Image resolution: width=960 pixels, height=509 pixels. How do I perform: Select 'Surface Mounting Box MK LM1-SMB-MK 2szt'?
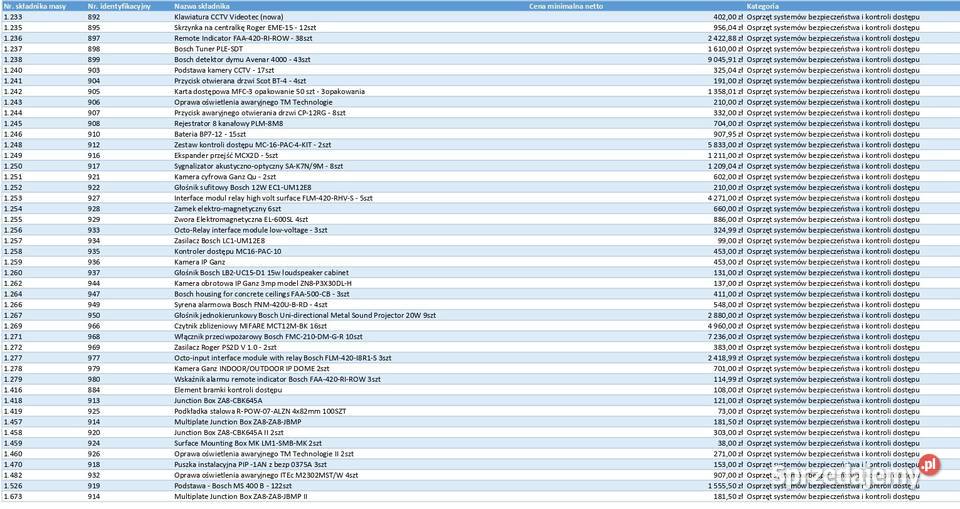248,443
